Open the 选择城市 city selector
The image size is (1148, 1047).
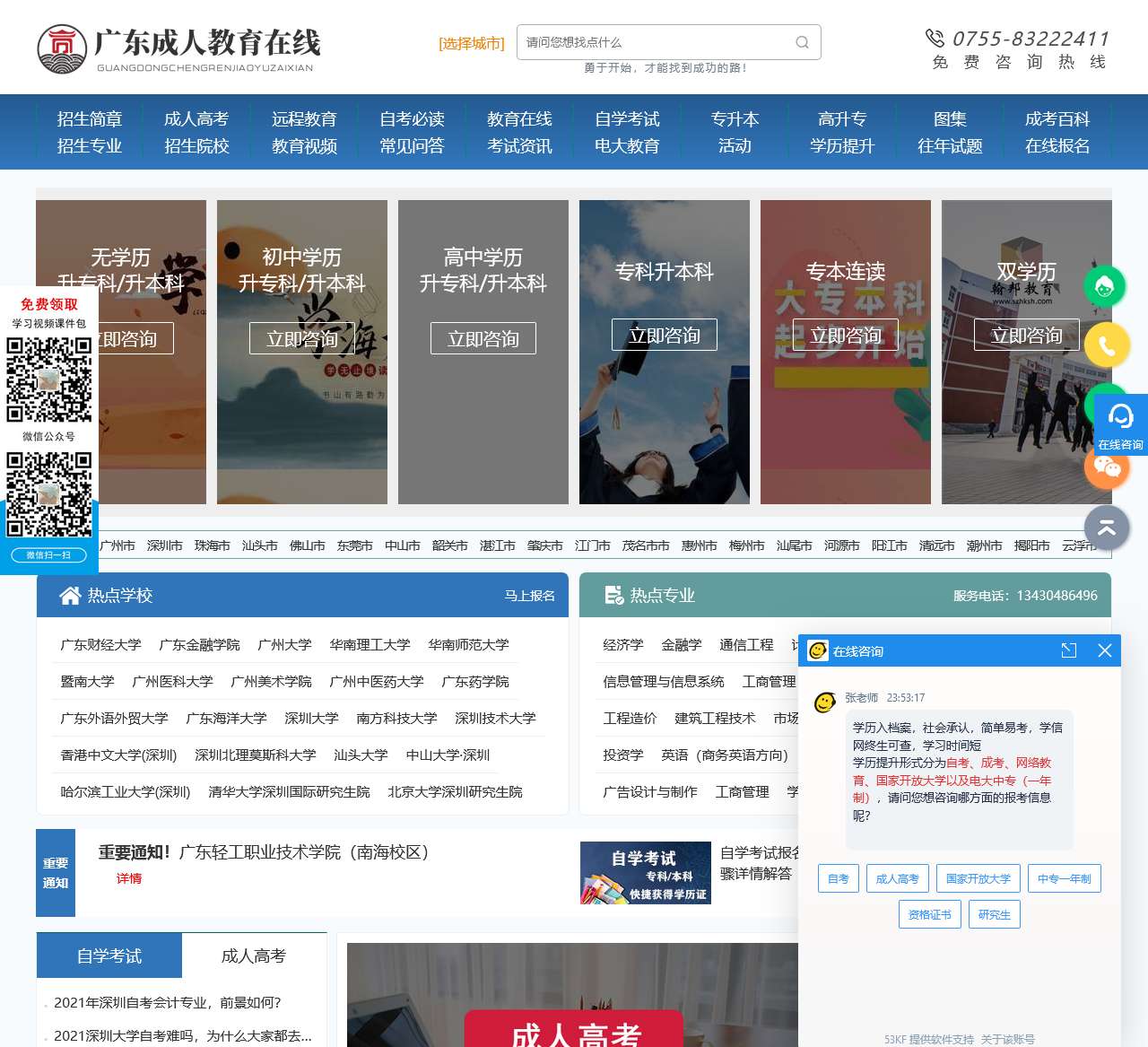(x=471, y=43)
